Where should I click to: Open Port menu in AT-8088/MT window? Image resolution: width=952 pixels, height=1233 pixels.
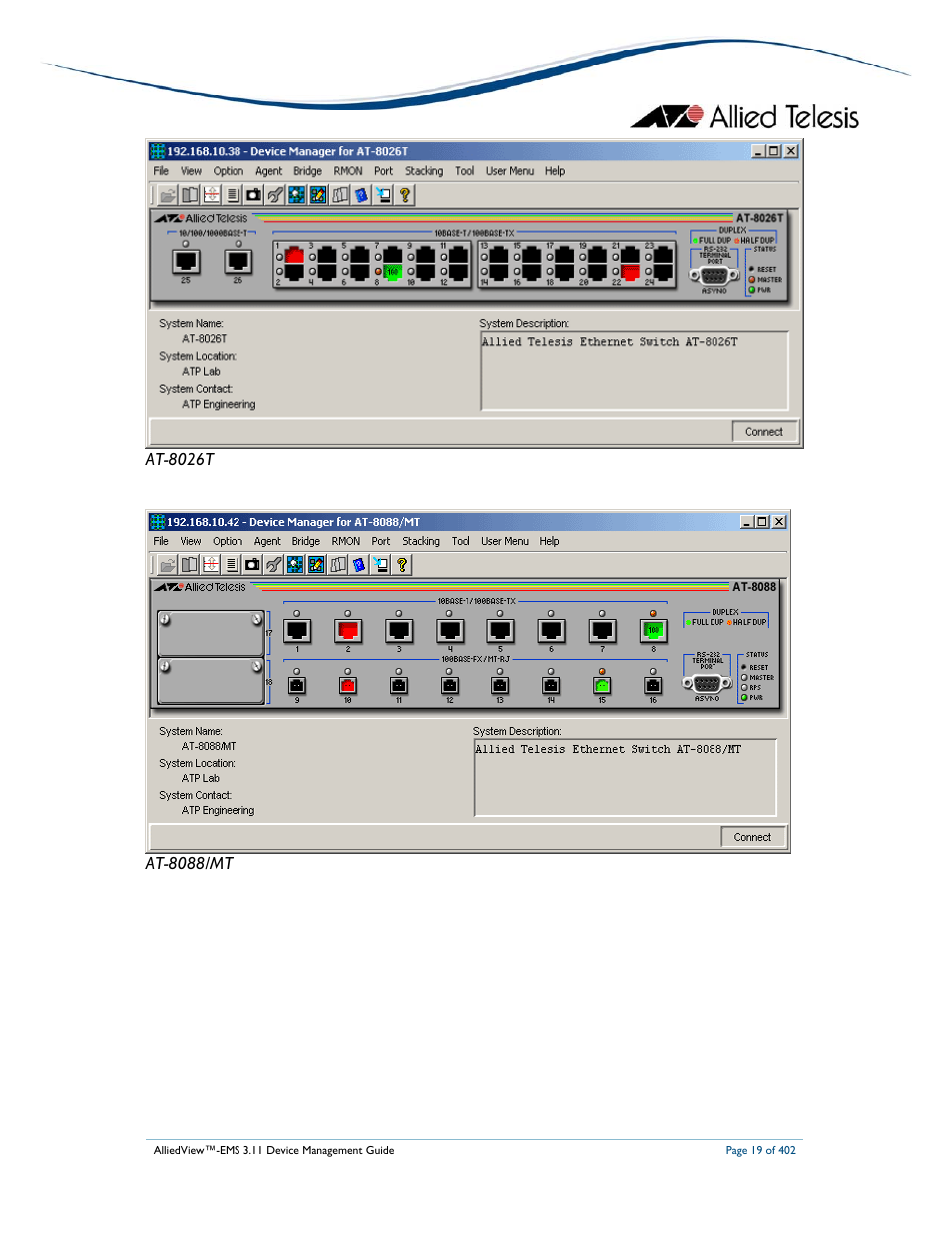381,541
